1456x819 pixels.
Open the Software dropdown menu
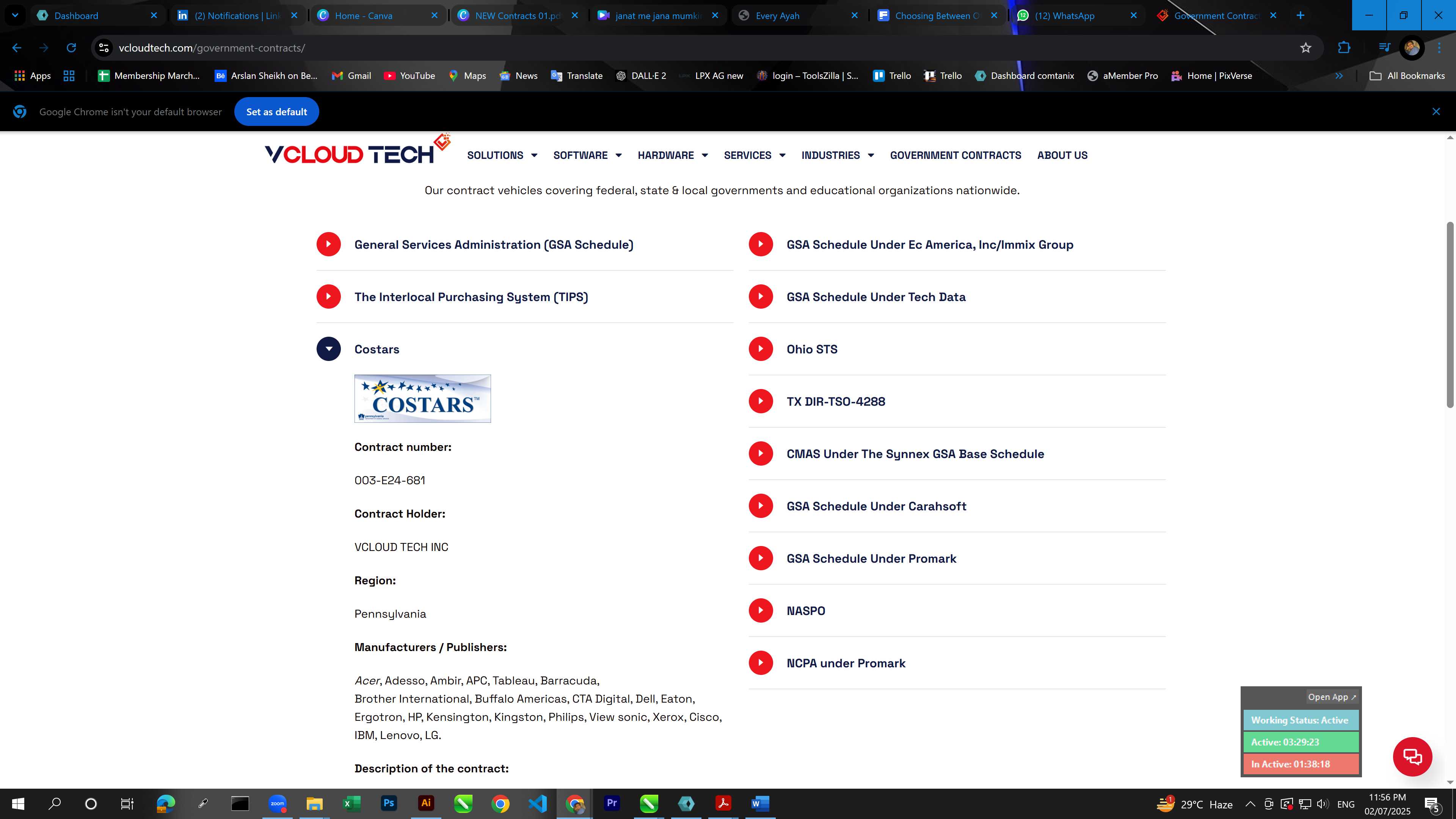[x=587, y=155]
